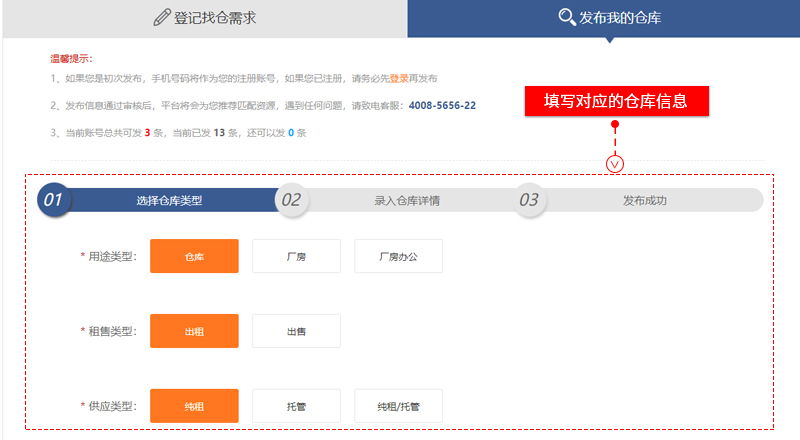Screen dimensions: 800x440
Task: Click the orange 登录 login link
Action: (399, 78)
